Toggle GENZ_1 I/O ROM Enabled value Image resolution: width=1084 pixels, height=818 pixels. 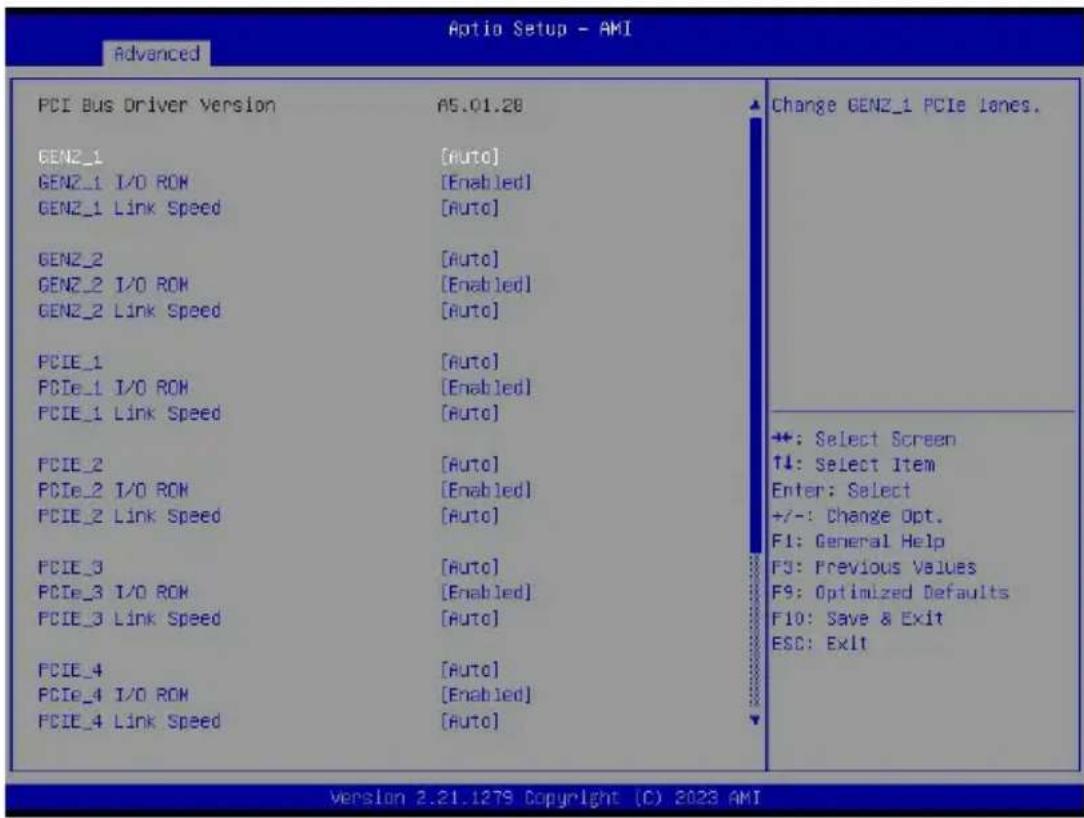tap(486, 183)
